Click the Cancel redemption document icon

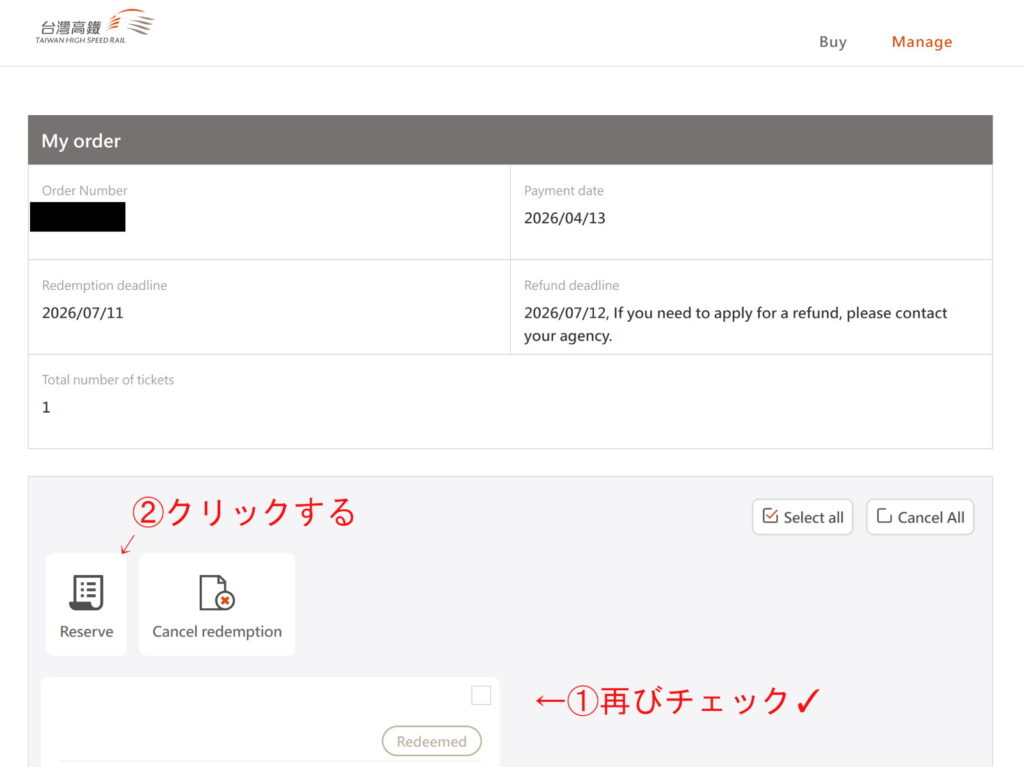pyautogui.click(x=216, y=593)
